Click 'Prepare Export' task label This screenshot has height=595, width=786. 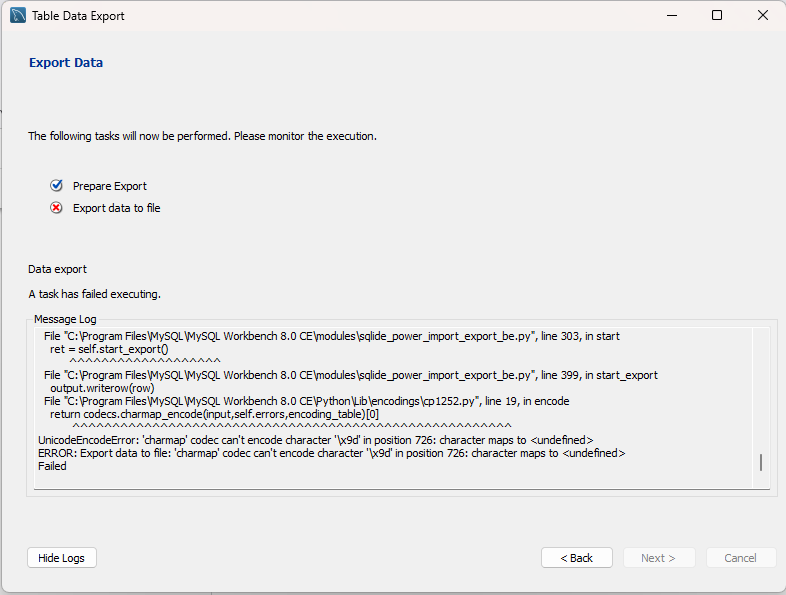110,186
